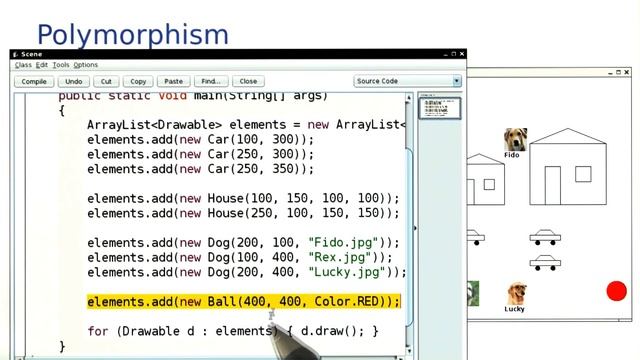Minimize the Scene editor window
640x360 pixels.
(x=445, y=54)
